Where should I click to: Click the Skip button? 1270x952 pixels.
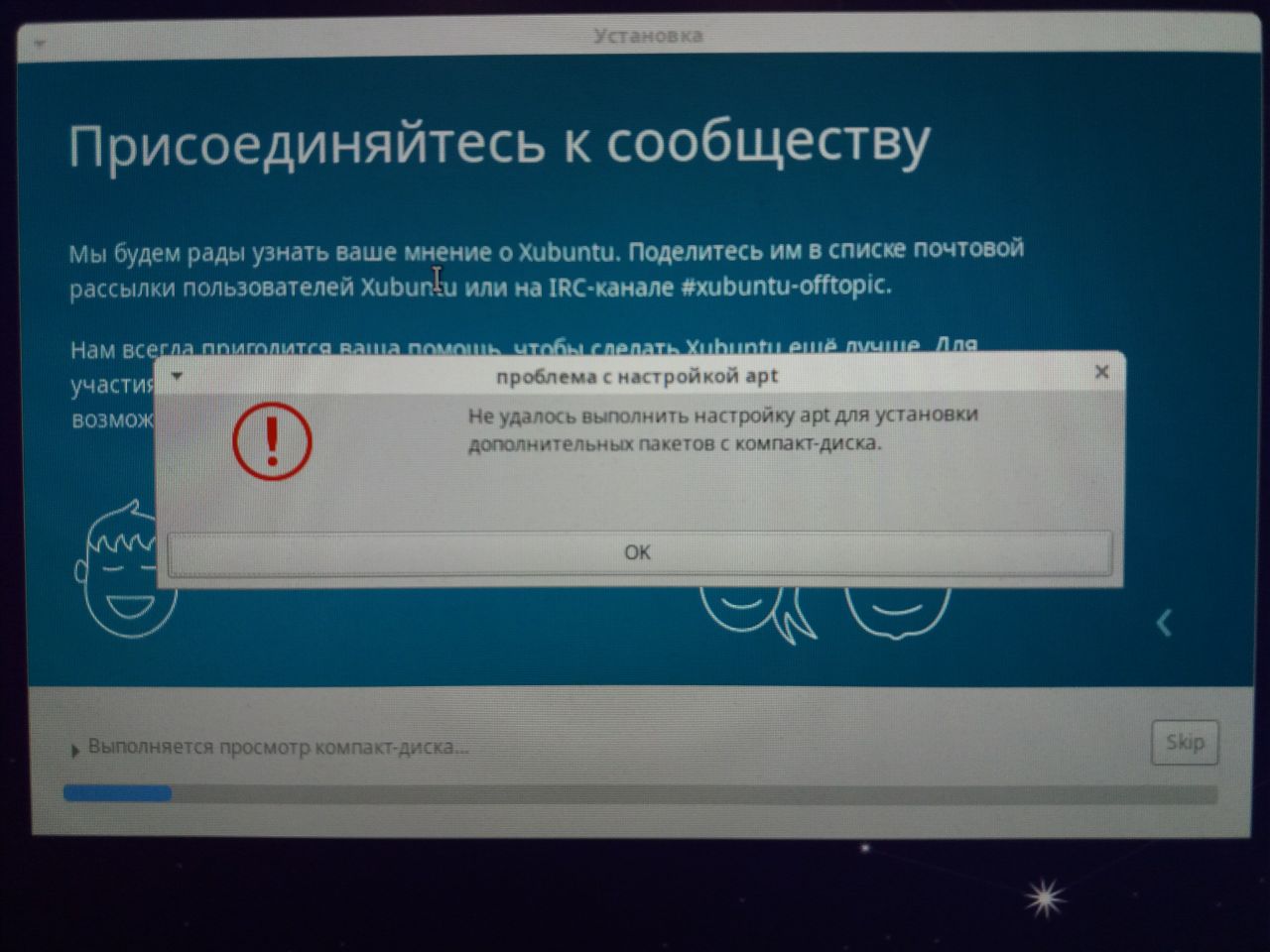coord(1185,742)
